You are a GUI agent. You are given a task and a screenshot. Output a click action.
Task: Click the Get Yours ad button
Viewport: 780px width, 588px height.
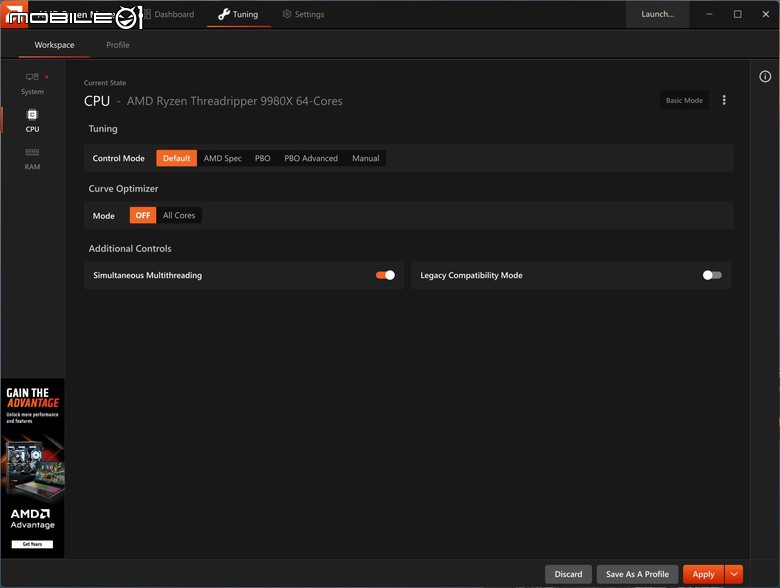coord(32,544)
